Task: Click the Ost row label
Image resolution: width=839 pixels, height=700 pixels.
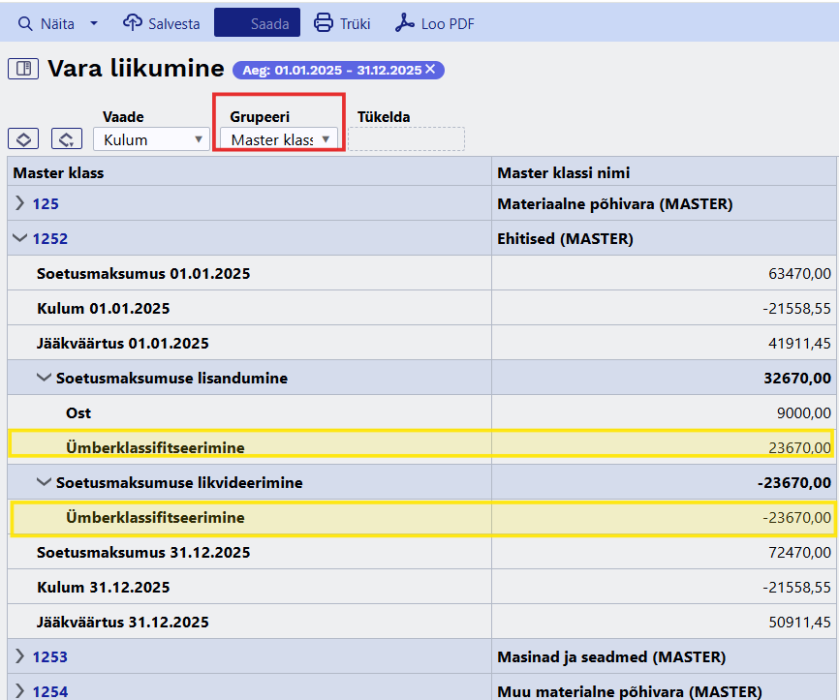Action: pos(78,413)
